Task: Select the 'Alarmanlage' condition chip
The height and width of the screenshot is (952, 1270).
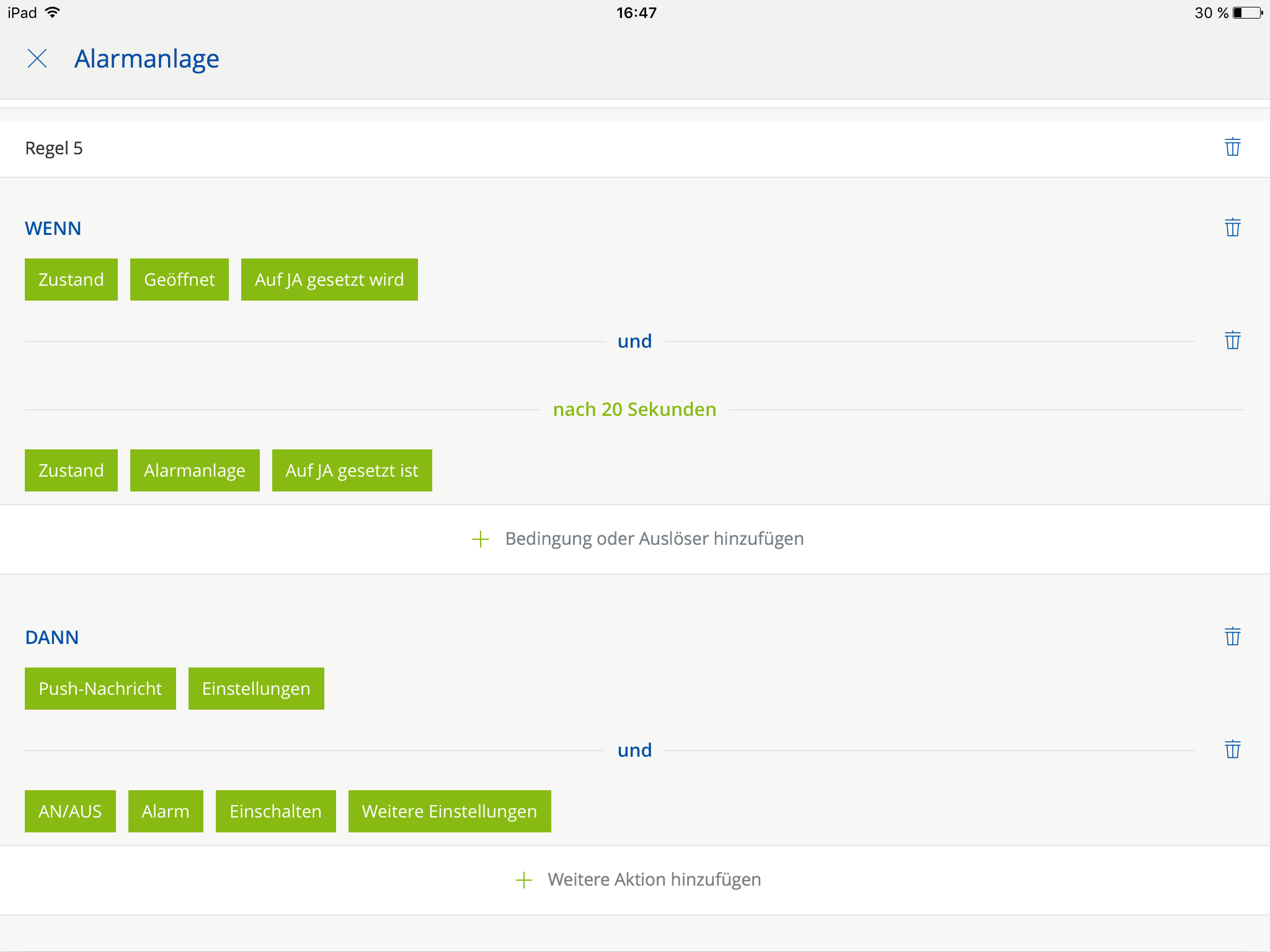Action: [x=195, y=470]
